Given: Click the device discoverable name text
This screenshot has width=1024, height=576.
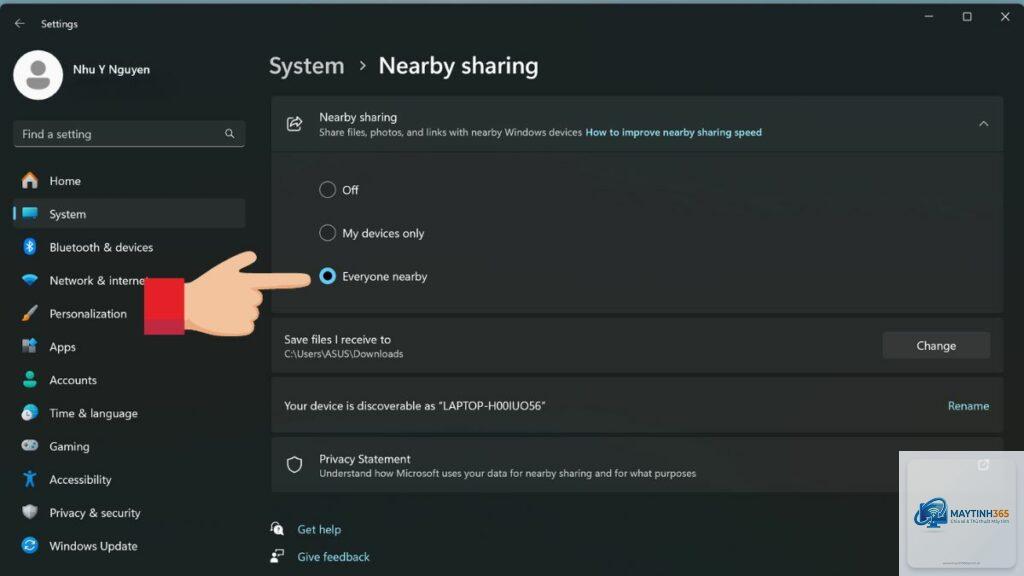Looking at the screenshot, I should tap(415, 406).
